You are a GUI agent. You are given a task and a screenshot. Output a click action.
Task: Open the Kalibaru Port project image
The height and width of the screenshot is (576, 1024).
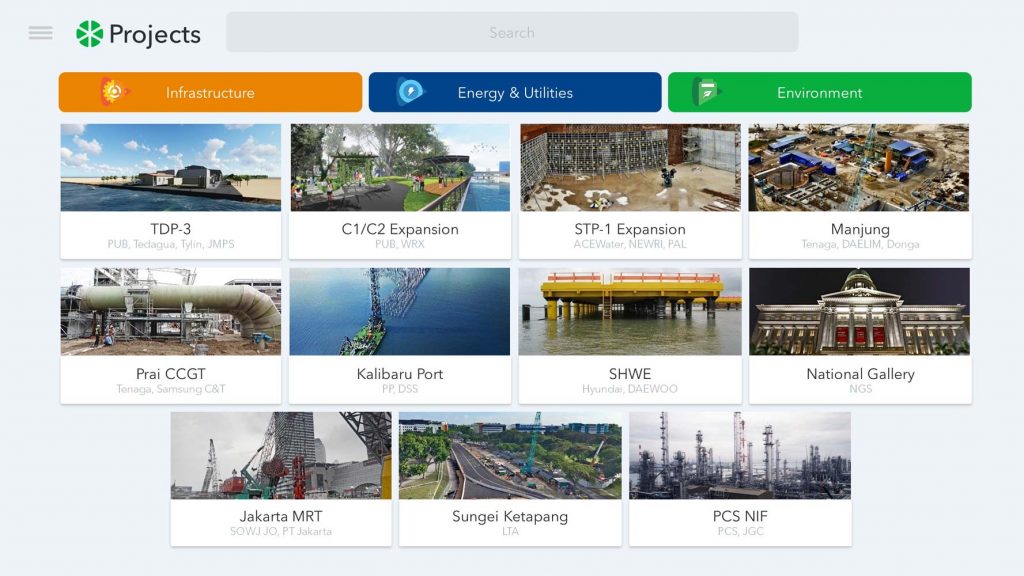coord(400,312)
